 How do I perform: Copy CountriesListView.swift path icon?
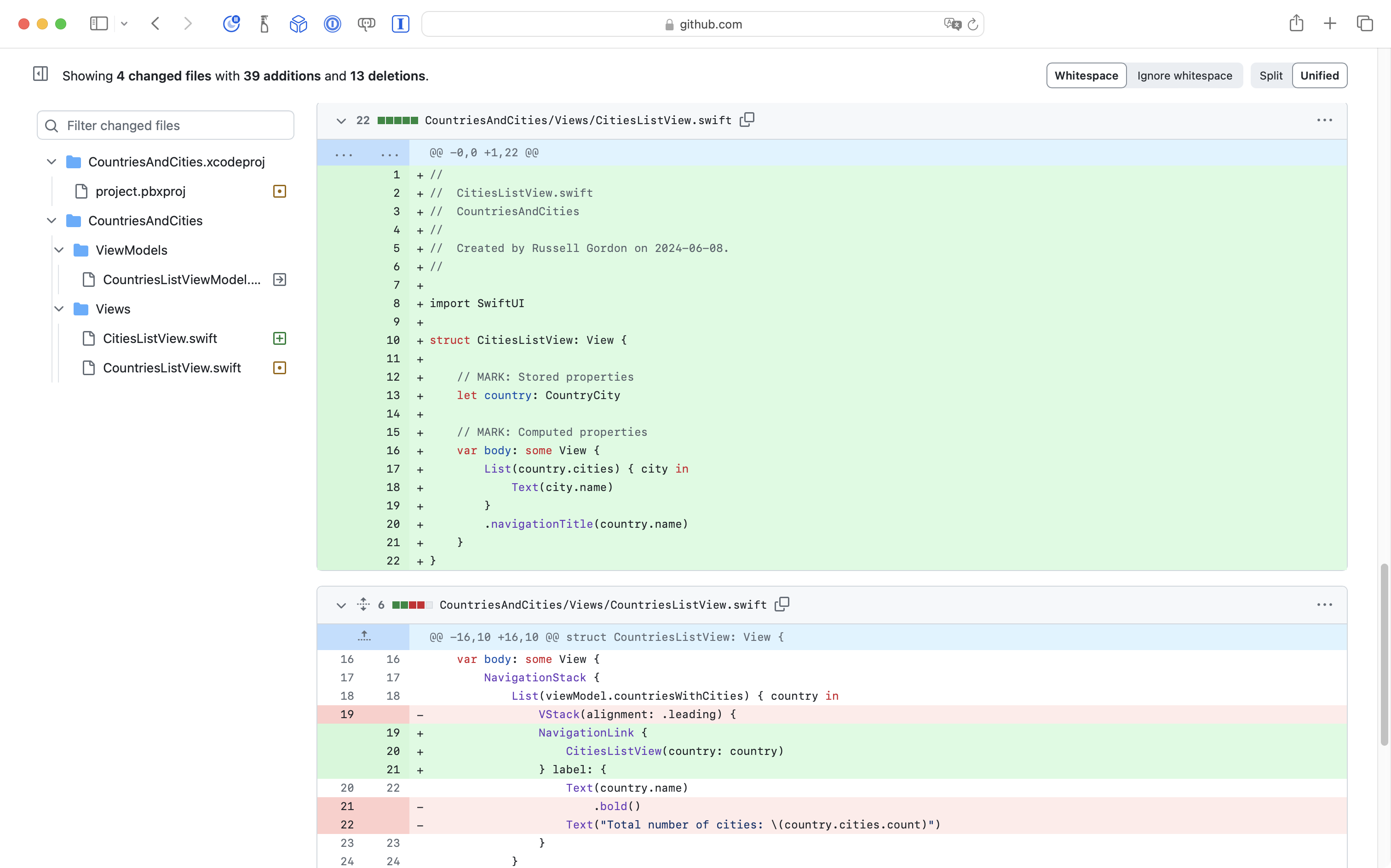point(782,605)
